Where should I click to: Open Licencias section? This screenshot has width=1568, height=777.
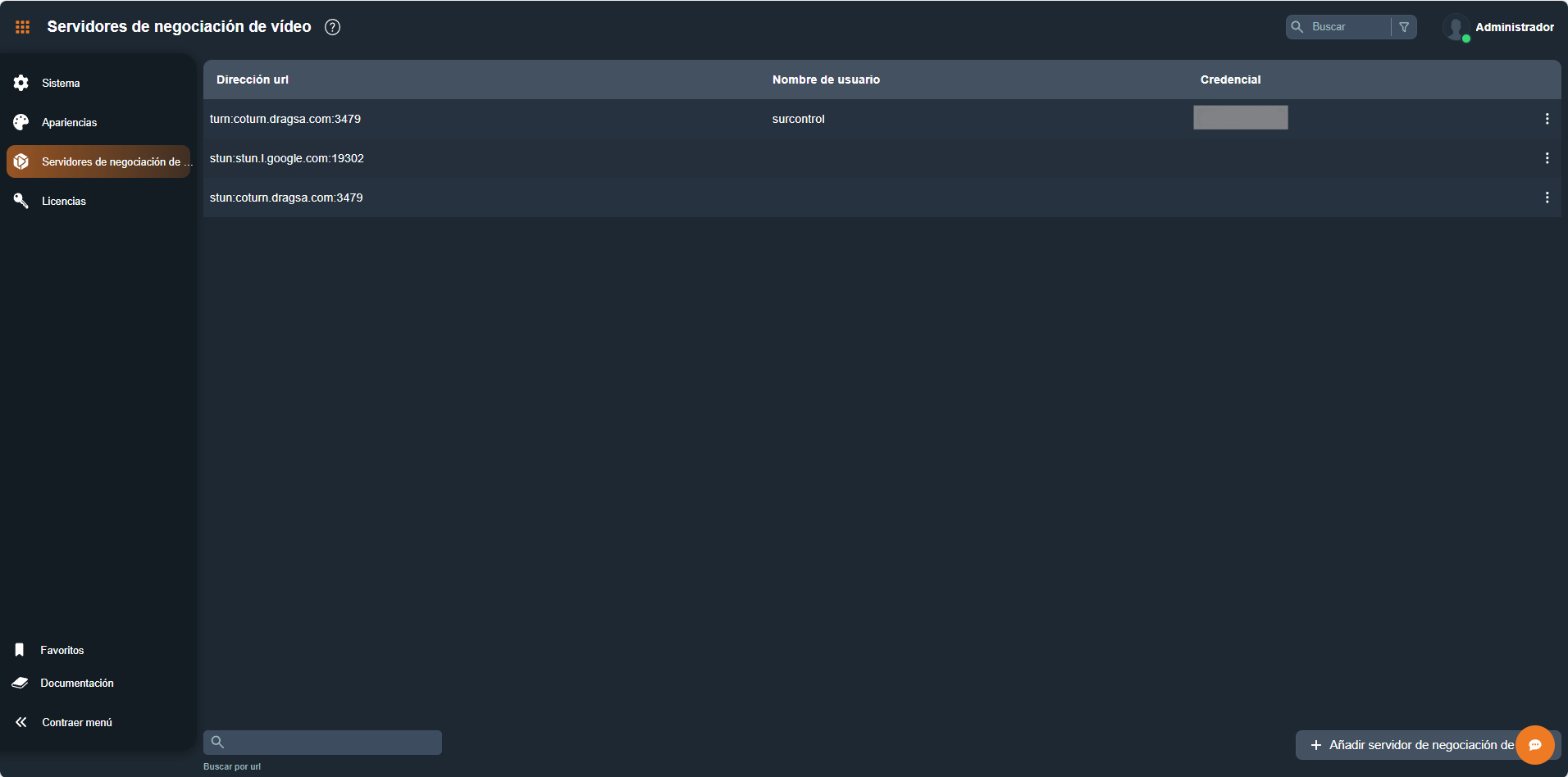[x=63, y=201]
